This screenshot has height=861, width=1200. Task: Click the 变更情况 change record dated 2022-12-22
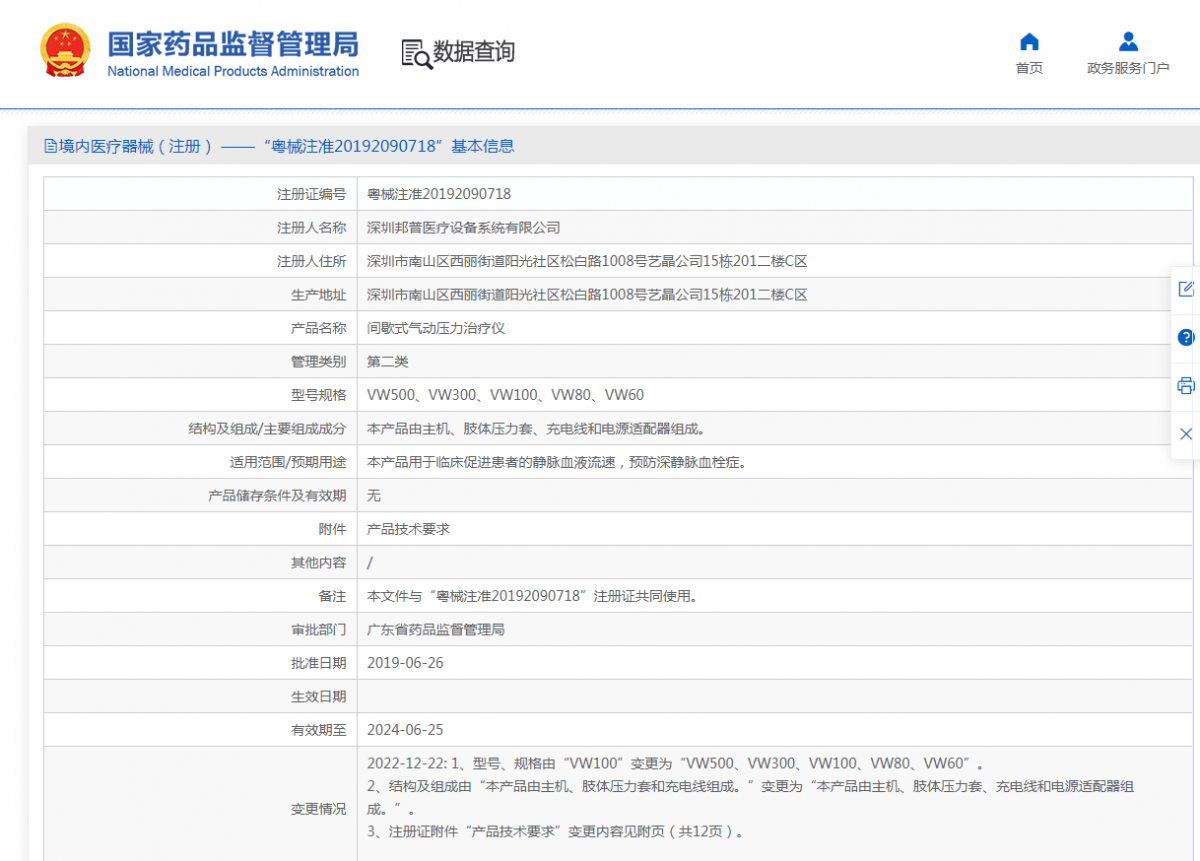[x=750, y=797]
